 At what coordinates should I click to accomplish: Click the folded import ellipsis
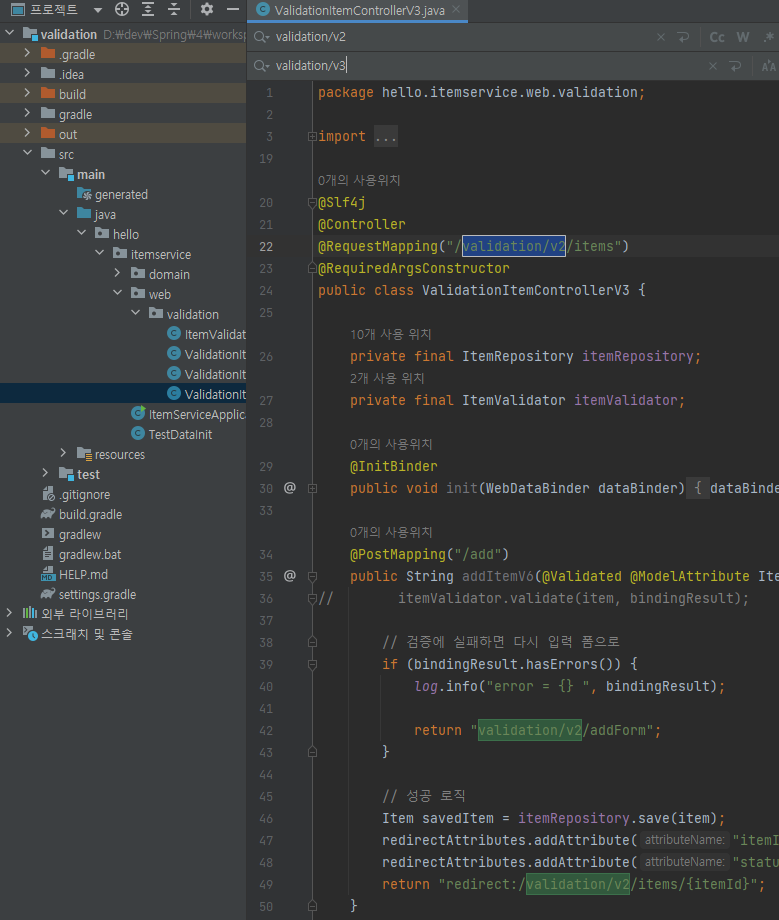(x=385, y=137)
